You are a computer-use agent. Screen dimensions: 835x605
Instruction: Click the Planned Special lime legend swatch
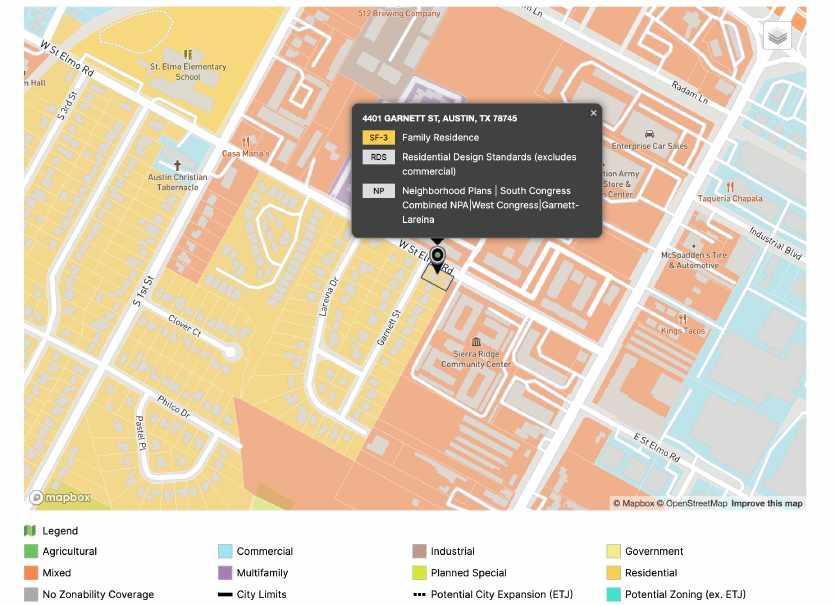pyautogui.click(x=420, y=573)
